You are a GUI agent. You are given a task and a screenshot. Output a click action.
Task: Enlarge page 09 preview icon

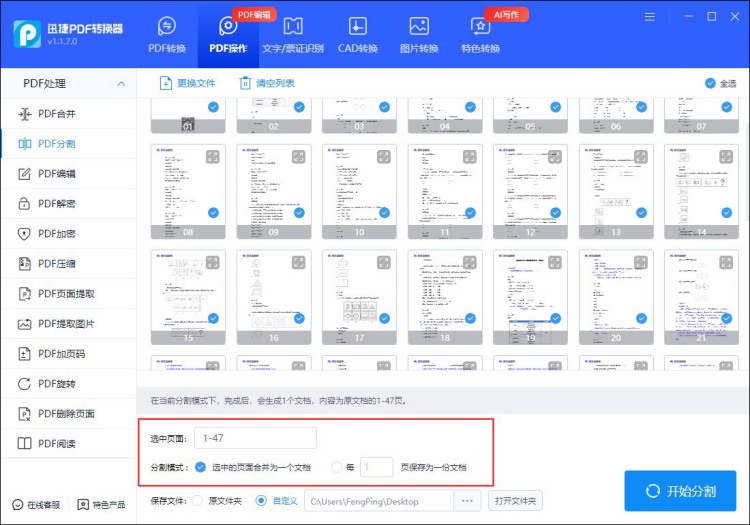298,157
